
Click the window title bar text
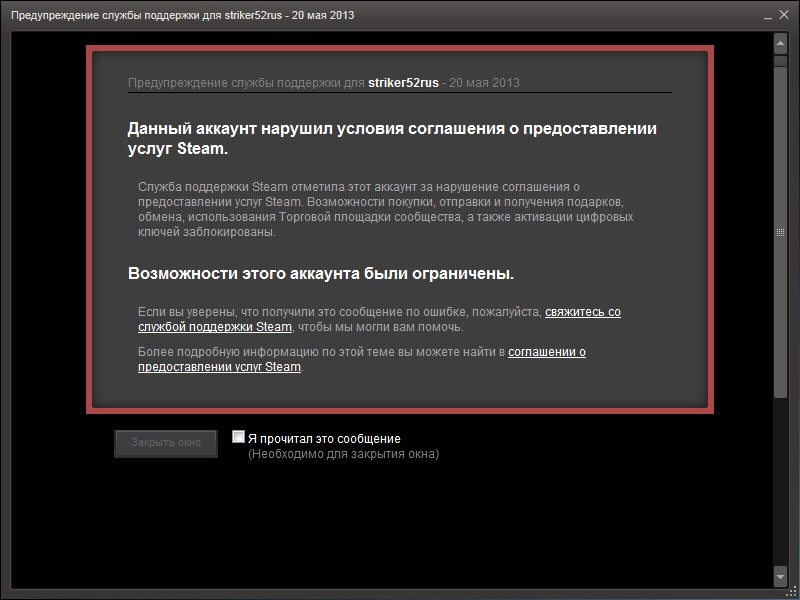[182, 15]
